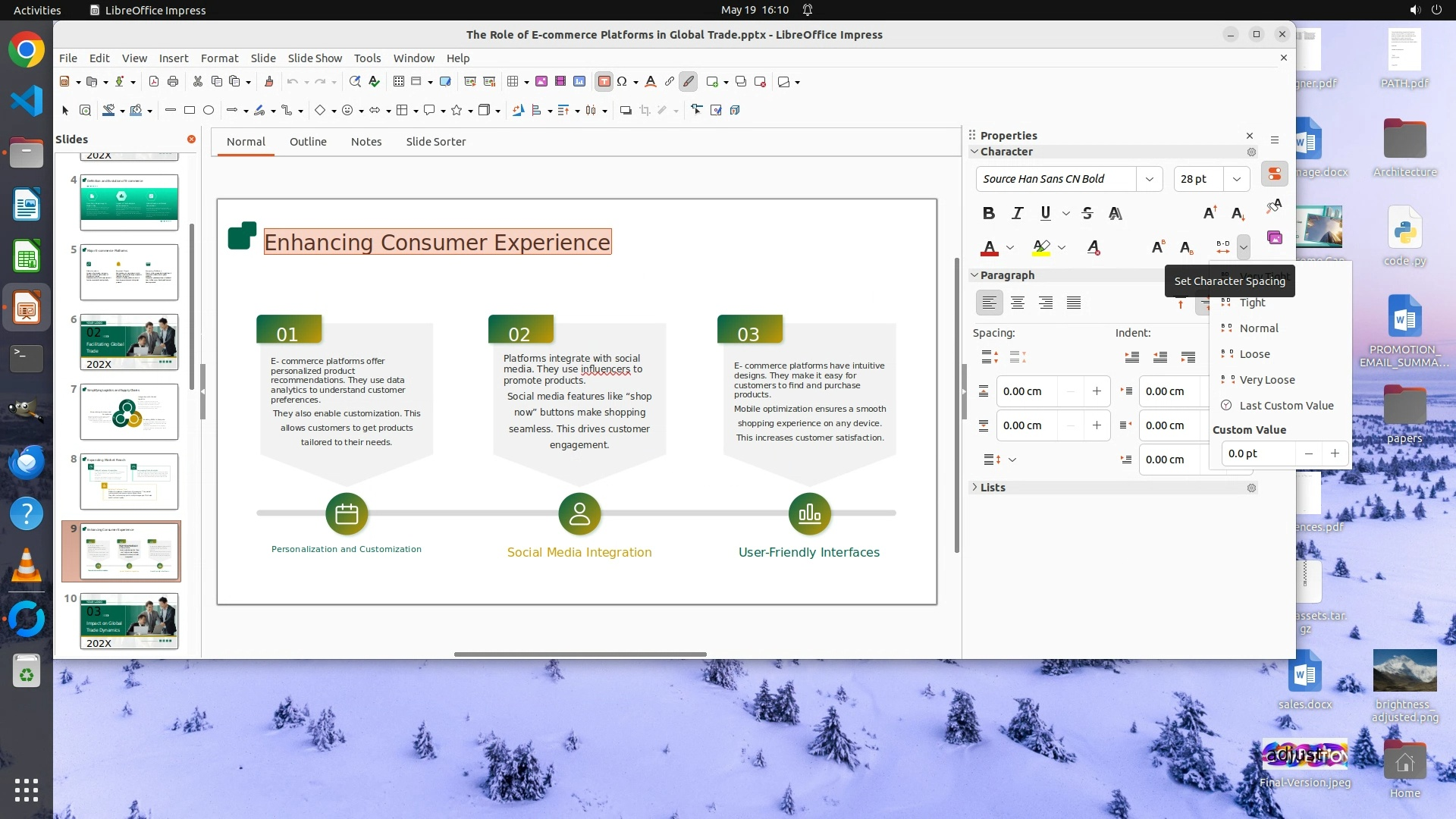Screen dimensions: 1456x819
Task: Toggle underline formatting button
Action: click(1045, 213)
